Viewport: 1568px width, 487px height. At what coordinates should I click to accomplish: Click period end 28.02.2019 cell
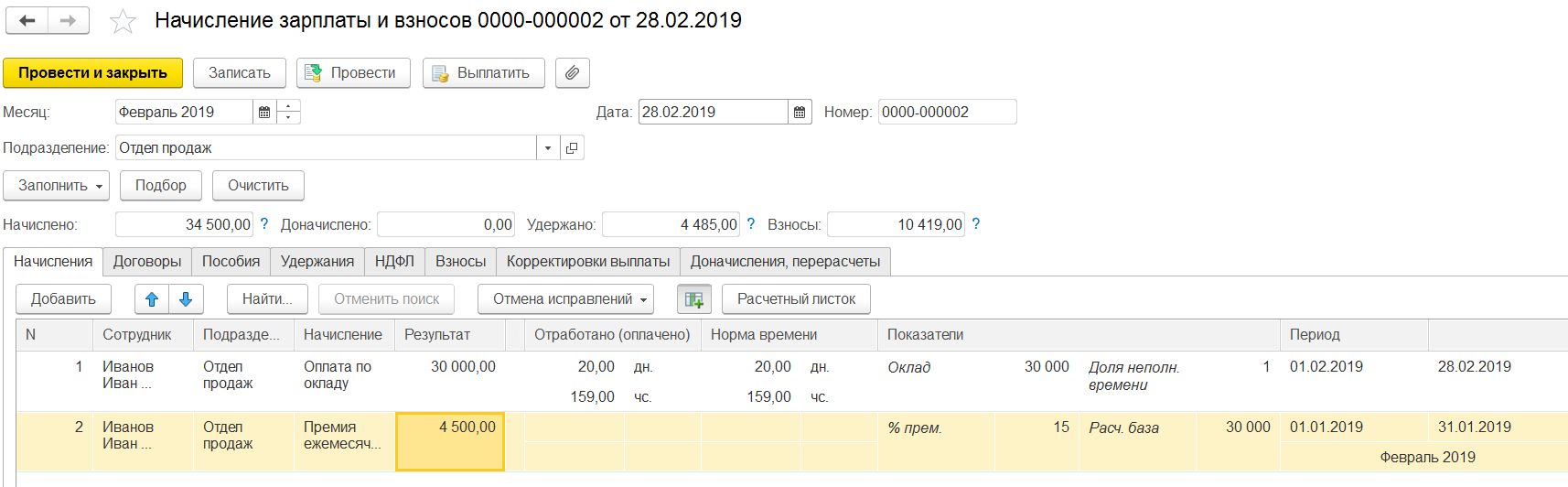coord(1498,366)
